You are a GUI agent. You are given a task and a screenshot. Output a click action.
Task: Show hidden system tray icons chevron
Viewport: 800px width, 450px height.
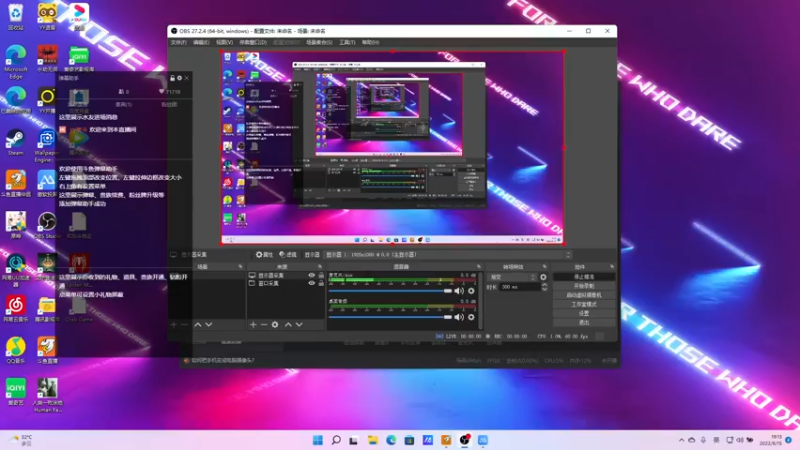(x=681, y=440)
